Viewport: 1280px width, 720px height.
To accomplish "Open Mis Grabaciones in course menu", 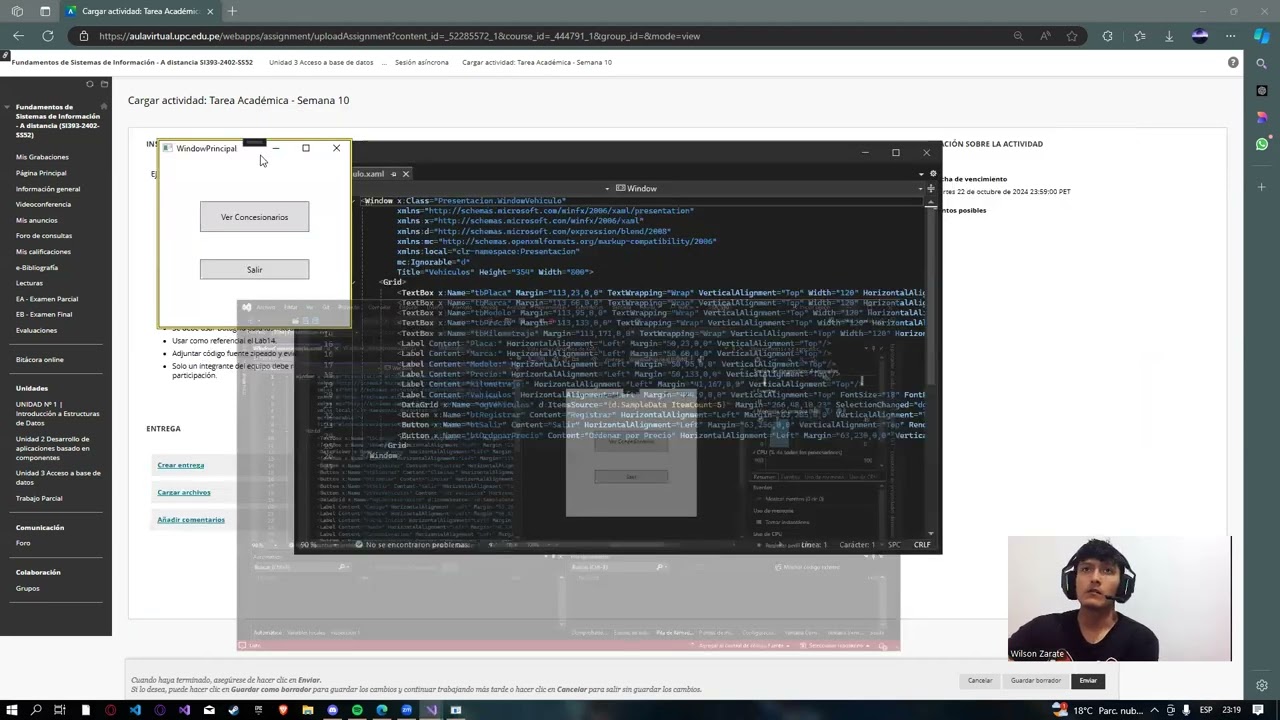I will click(x=42, y=157).
